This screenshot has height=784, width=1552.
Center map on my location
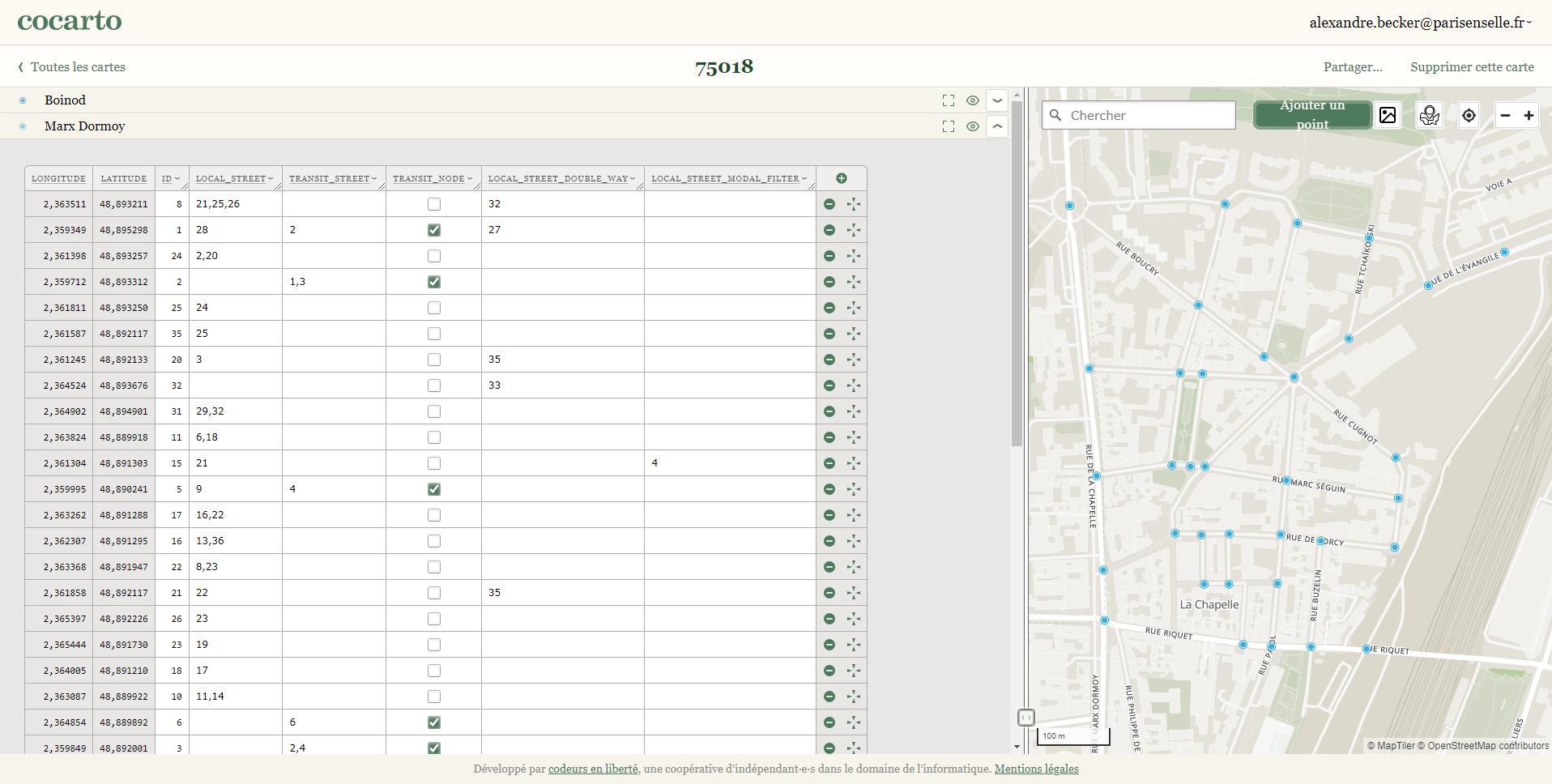1469,115
